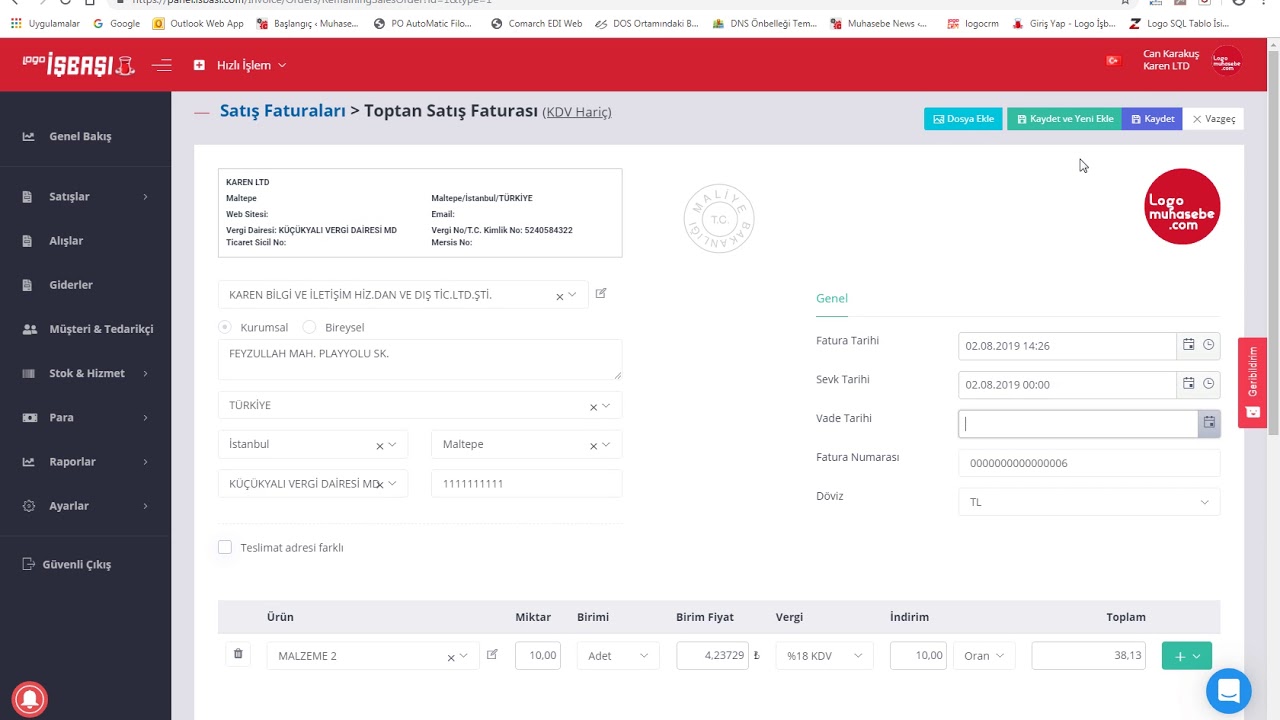Viewport: 1280px width, 720px height.
Task: Click the Vade Tarihi input field
Action: coord(1078,424)
